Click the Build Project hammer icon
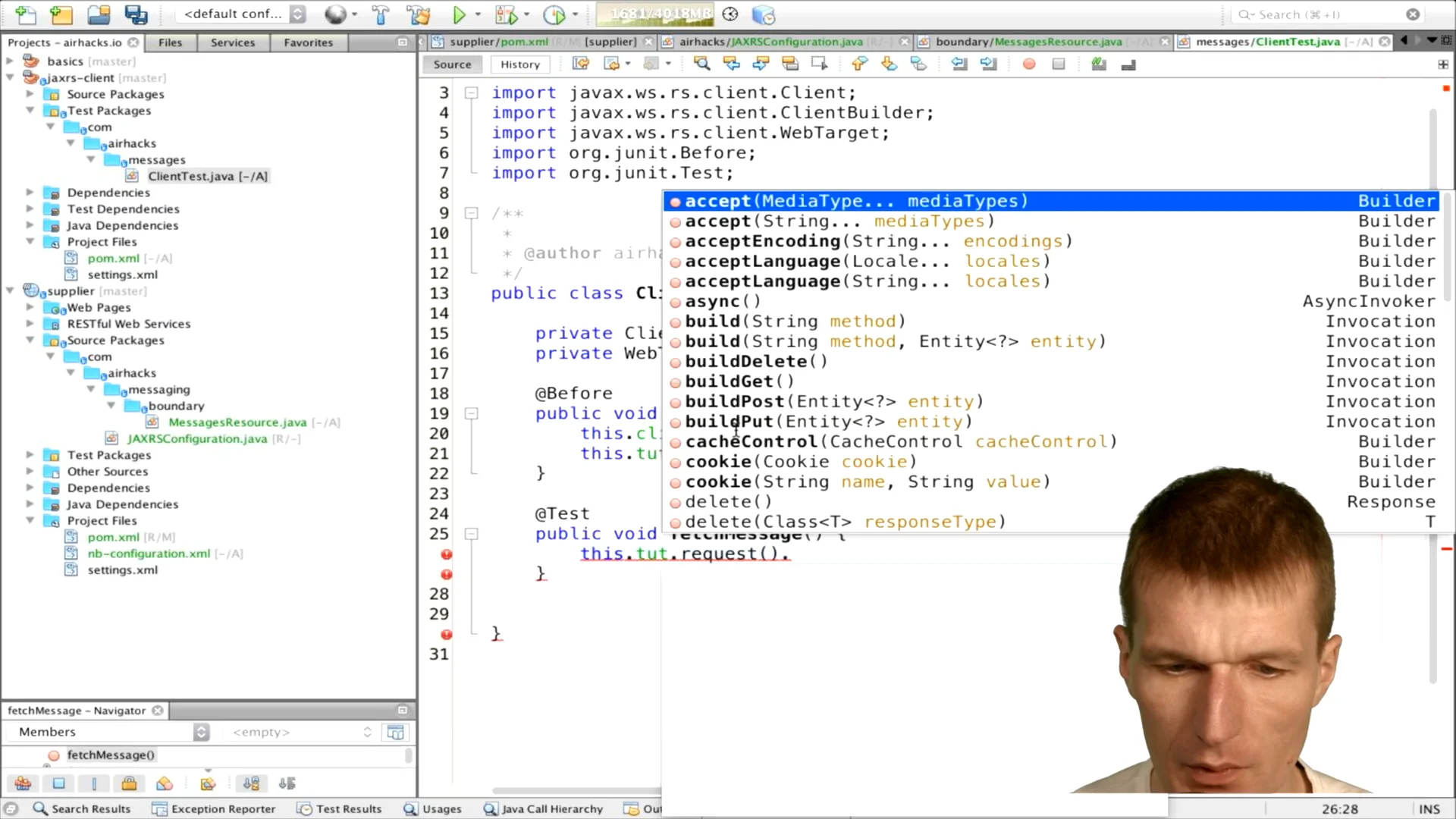 point(381,14)
